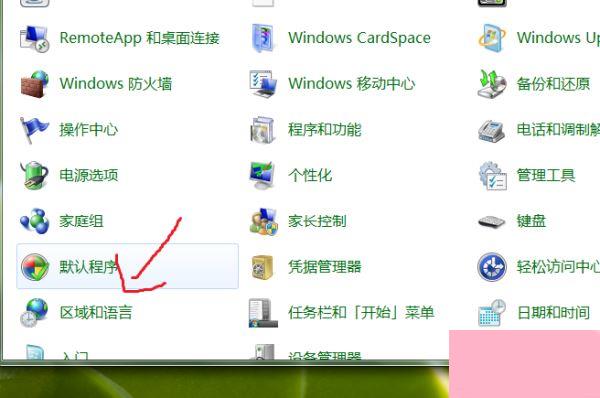The image size is (600, 398).
Task: Click the 凭据管理器 safe icon
Action: click(x=262, y=267)
